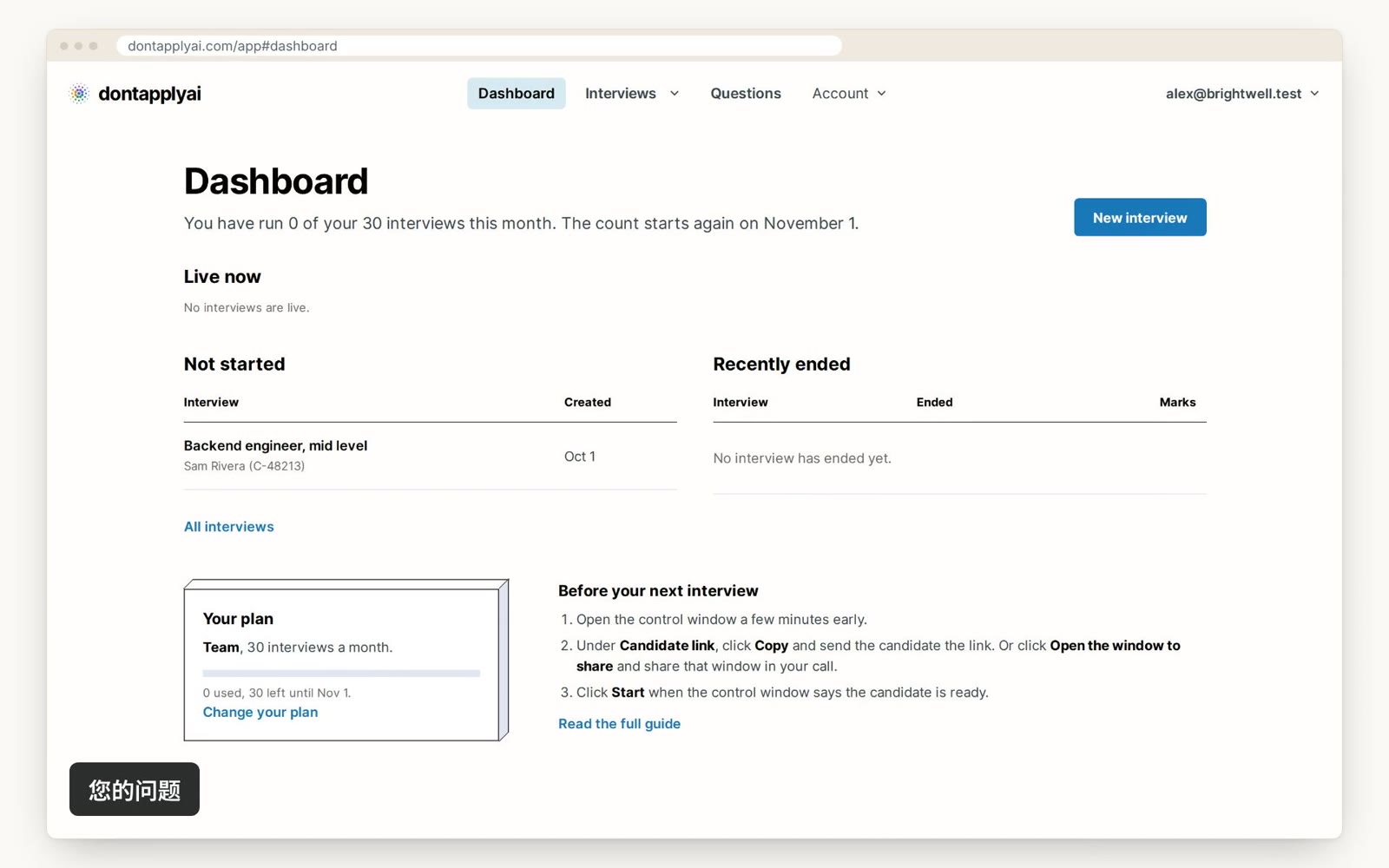
Task: Select the Sam Rivera (C-48213) text
Action: coord(244,466)
